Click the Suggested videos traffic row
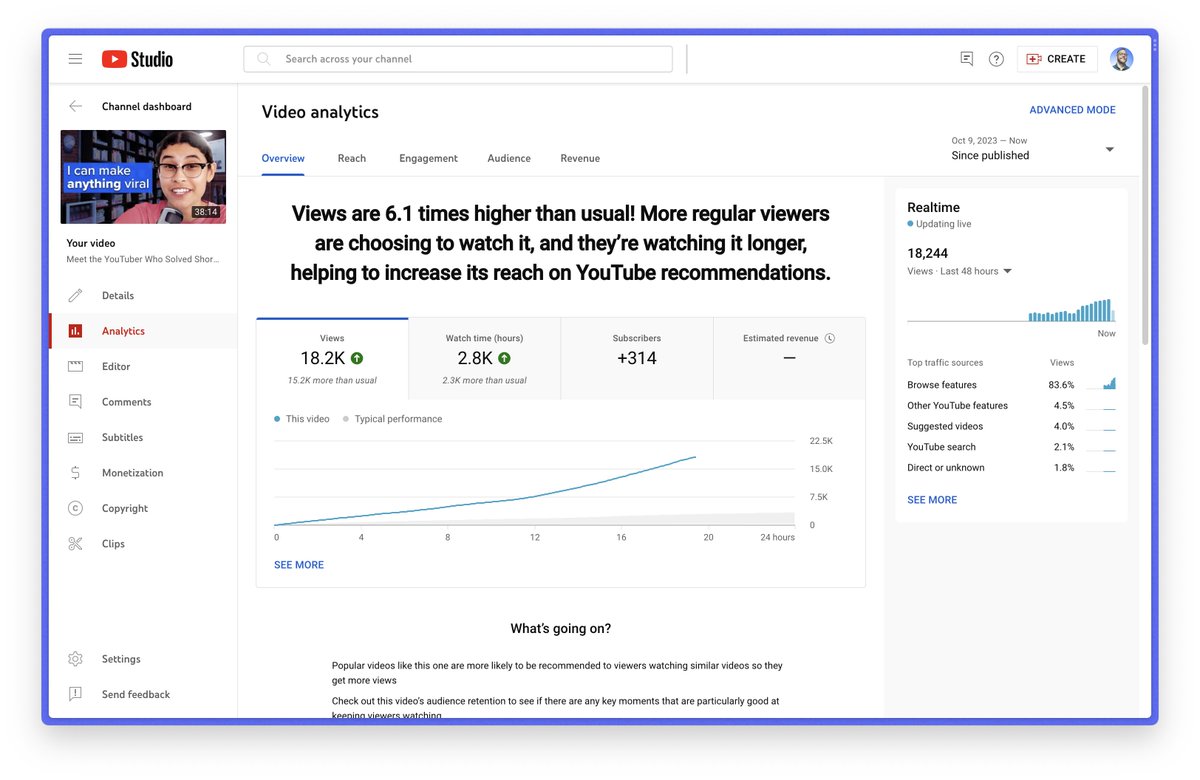The image size is (1200, 780). point(1011,426)
